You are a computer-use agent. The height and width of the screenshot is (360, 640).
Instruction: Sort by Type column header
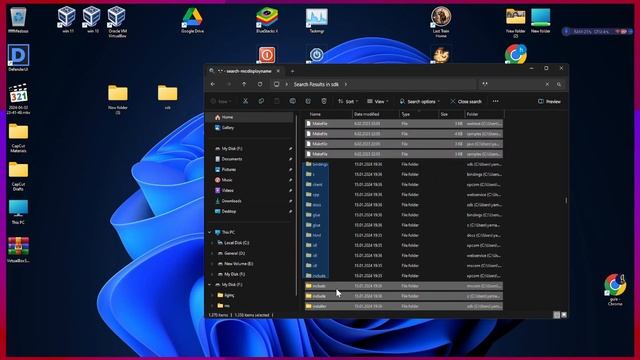[418, 114]
